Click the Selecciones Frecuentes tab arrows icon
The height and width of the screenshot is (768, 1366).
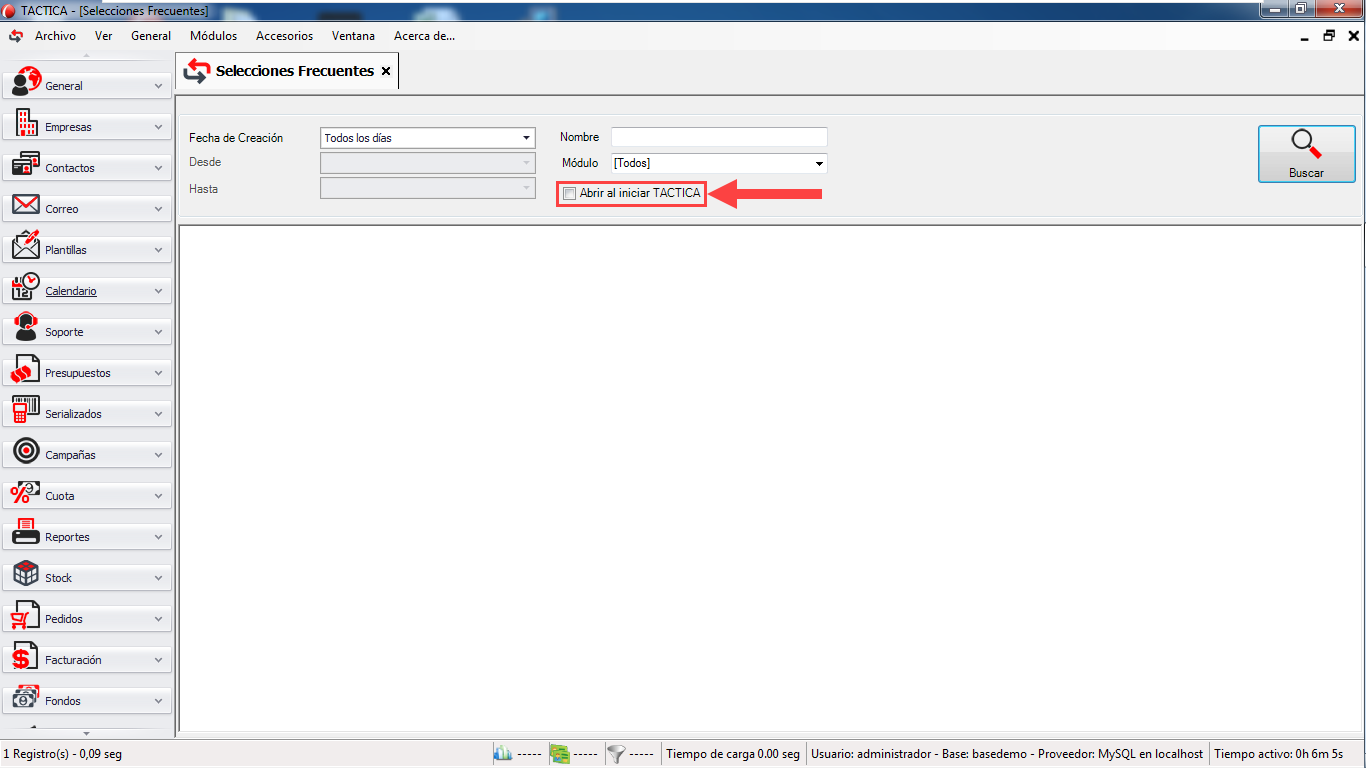point(197,71)
